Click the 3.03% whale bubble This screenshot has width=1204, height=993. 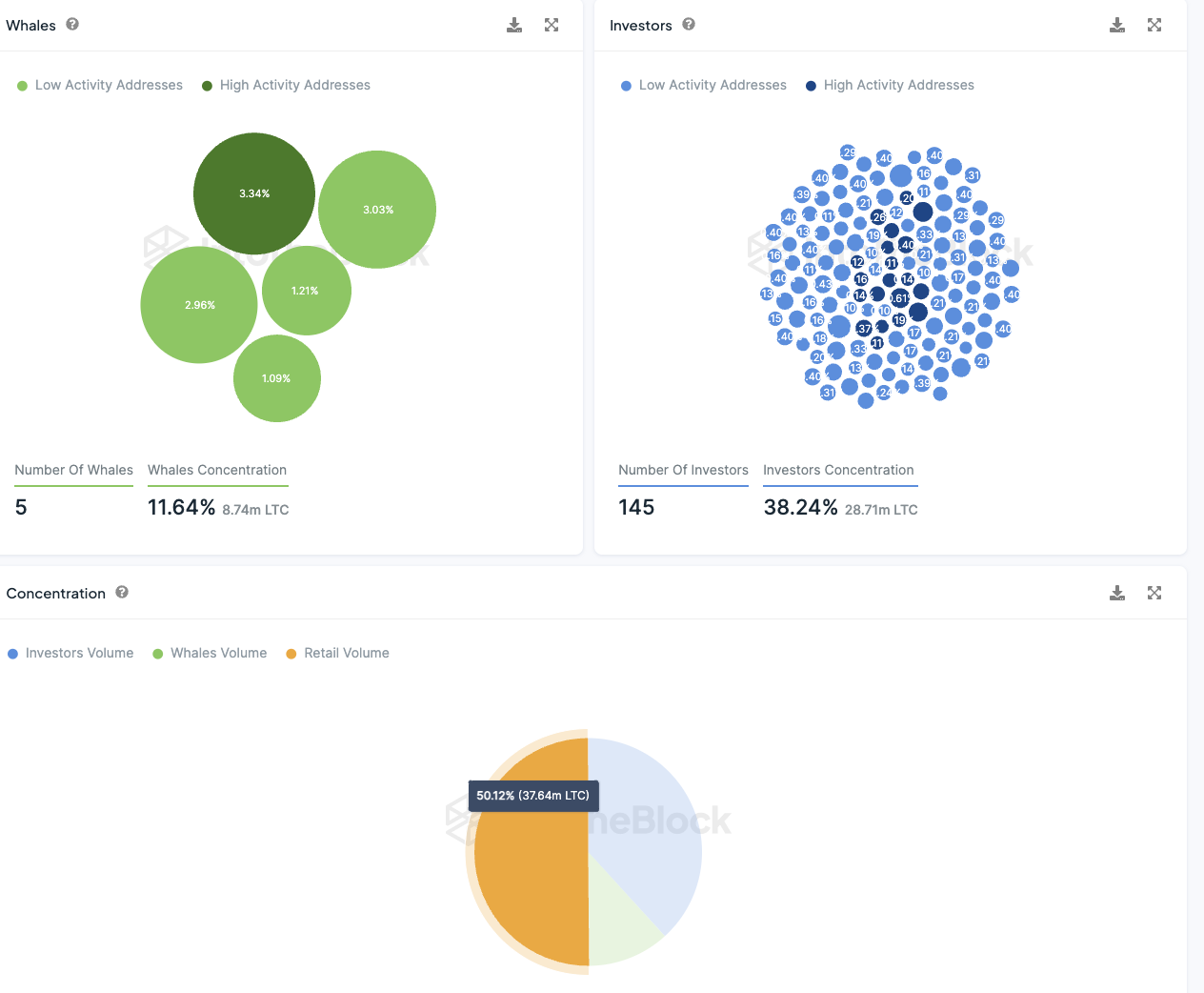coord(377,210)
